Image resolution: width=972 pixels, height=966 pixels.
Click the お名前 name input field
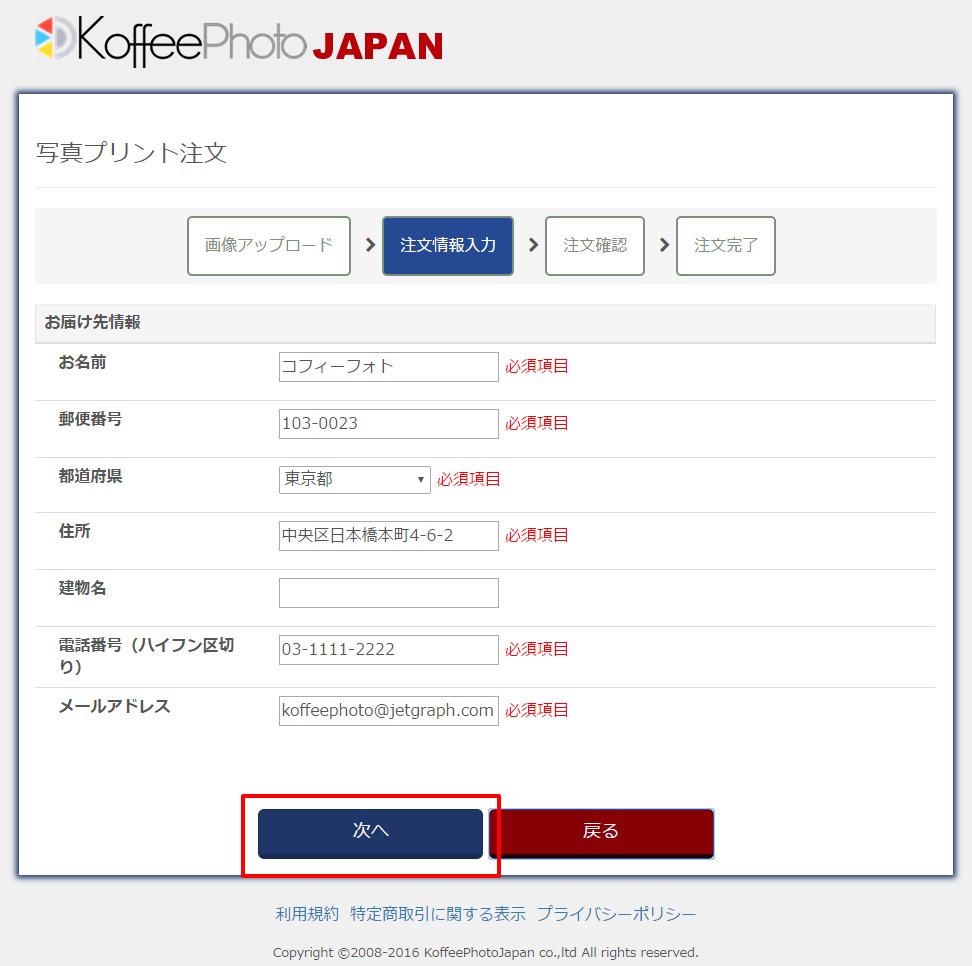point(388,367)
